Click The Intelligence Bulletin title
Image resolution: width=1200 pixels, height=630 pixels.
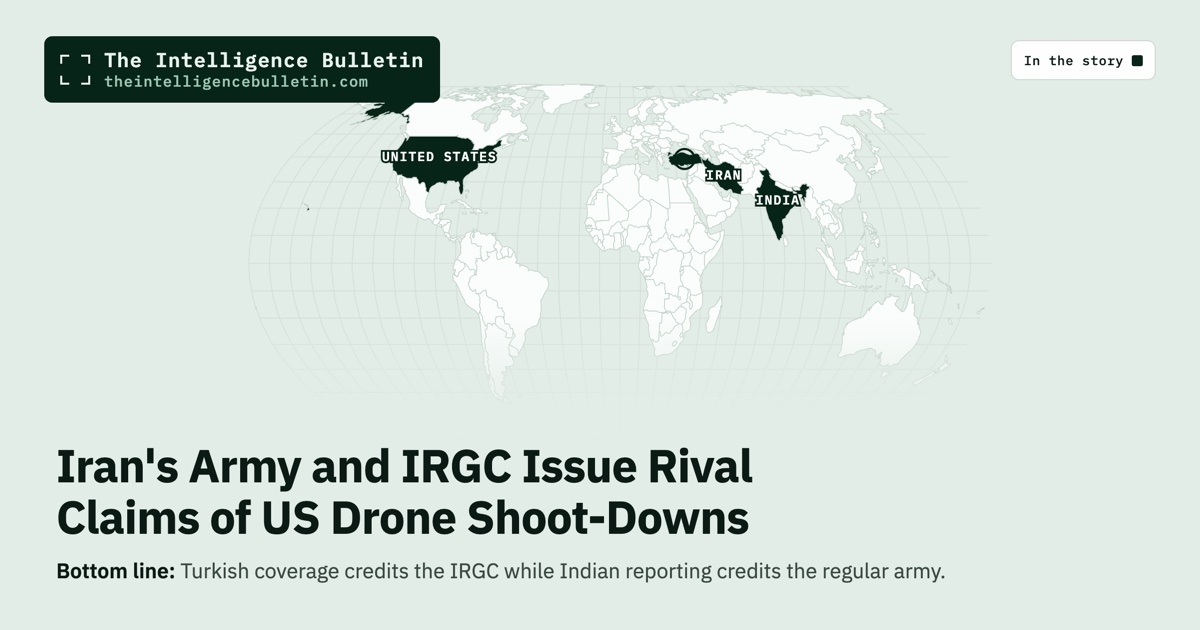[x=264, y=60]
